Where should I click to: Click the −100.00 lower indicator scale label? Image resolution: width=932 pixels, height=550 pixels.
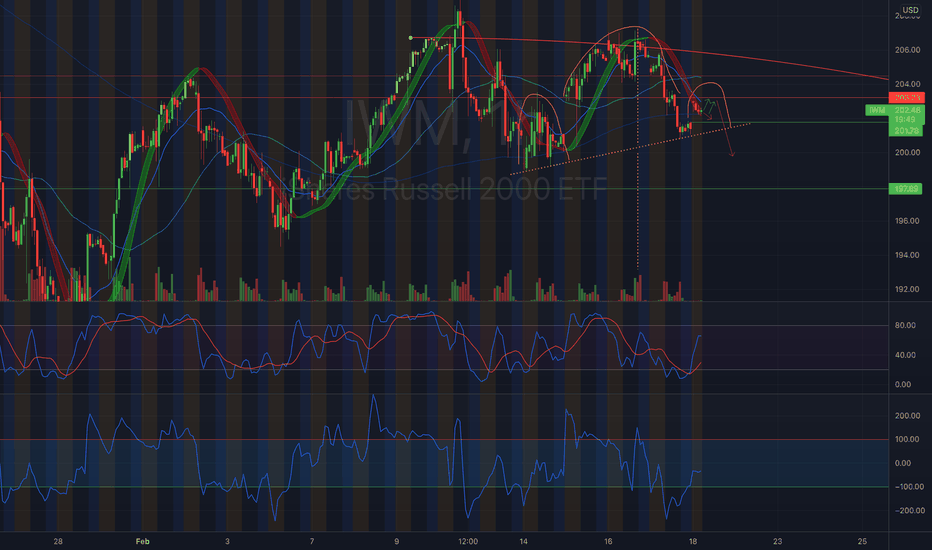909,487
